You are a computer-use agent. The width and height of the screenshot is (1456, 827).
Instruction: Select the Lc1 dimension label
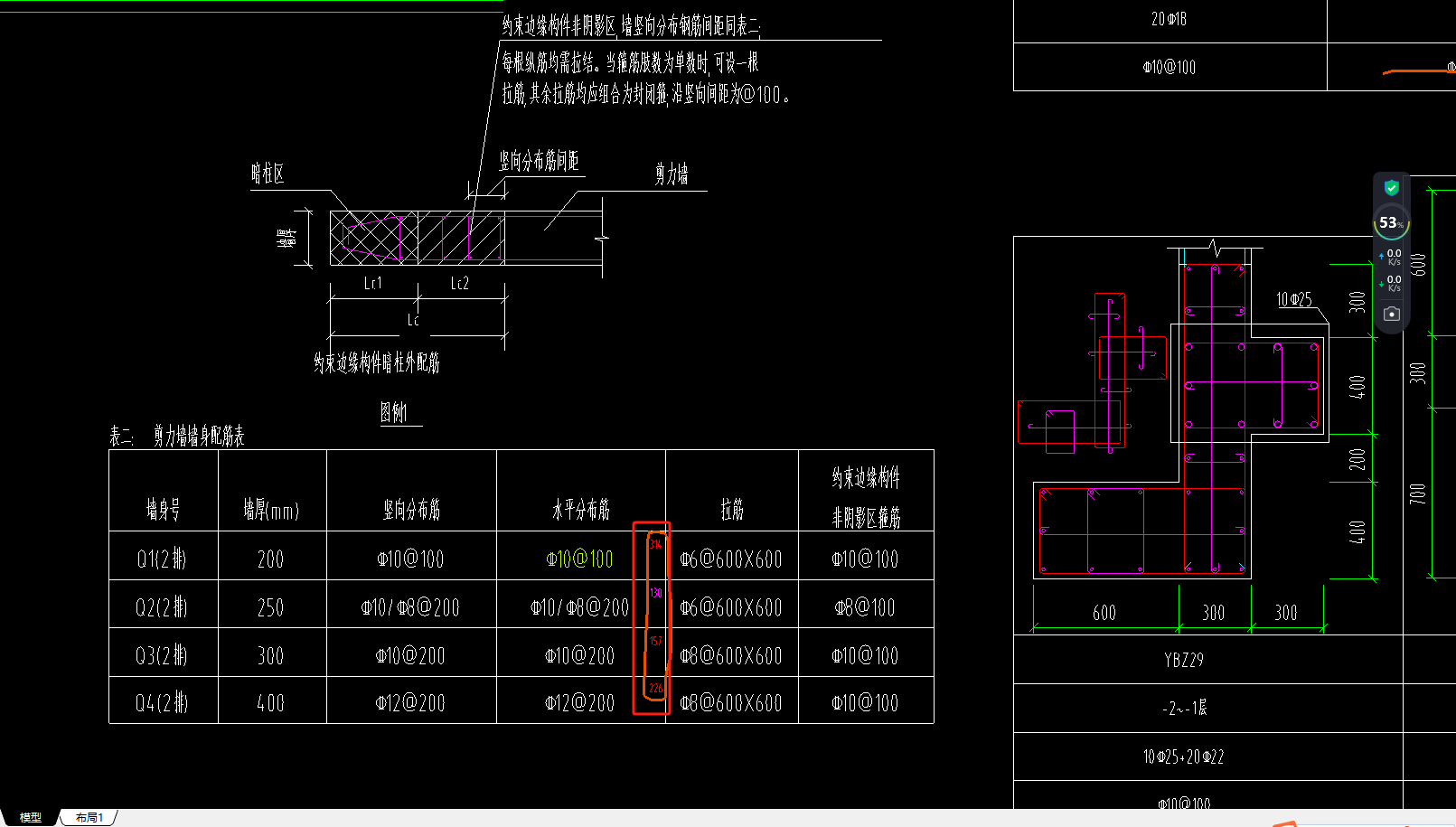point(373,283)
